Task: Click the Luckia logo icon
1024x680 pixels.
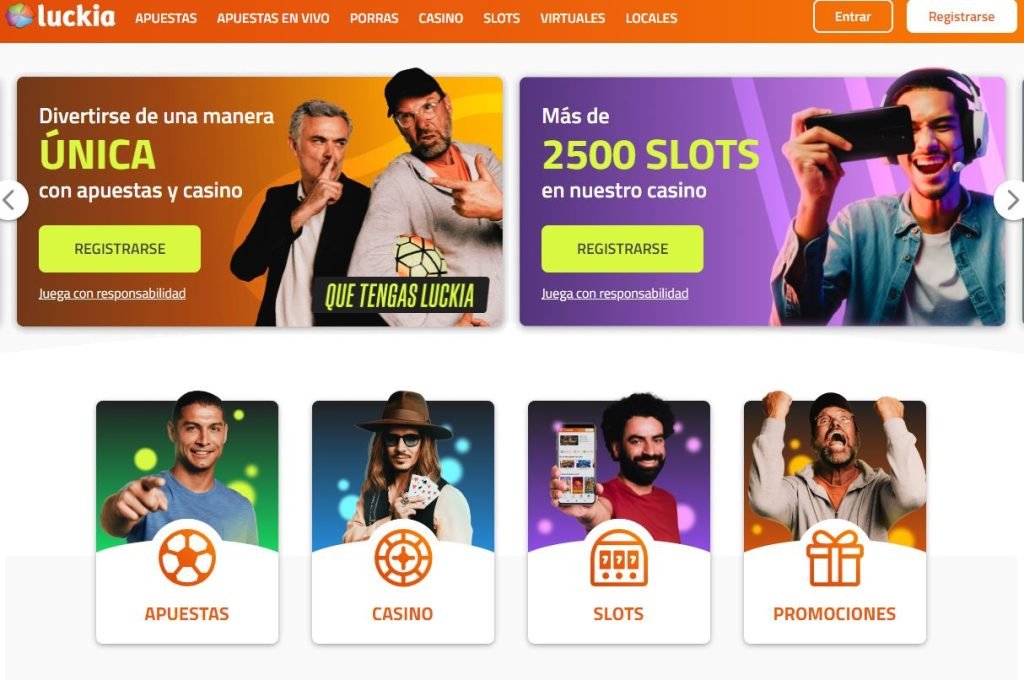Action: pos(20,16)
